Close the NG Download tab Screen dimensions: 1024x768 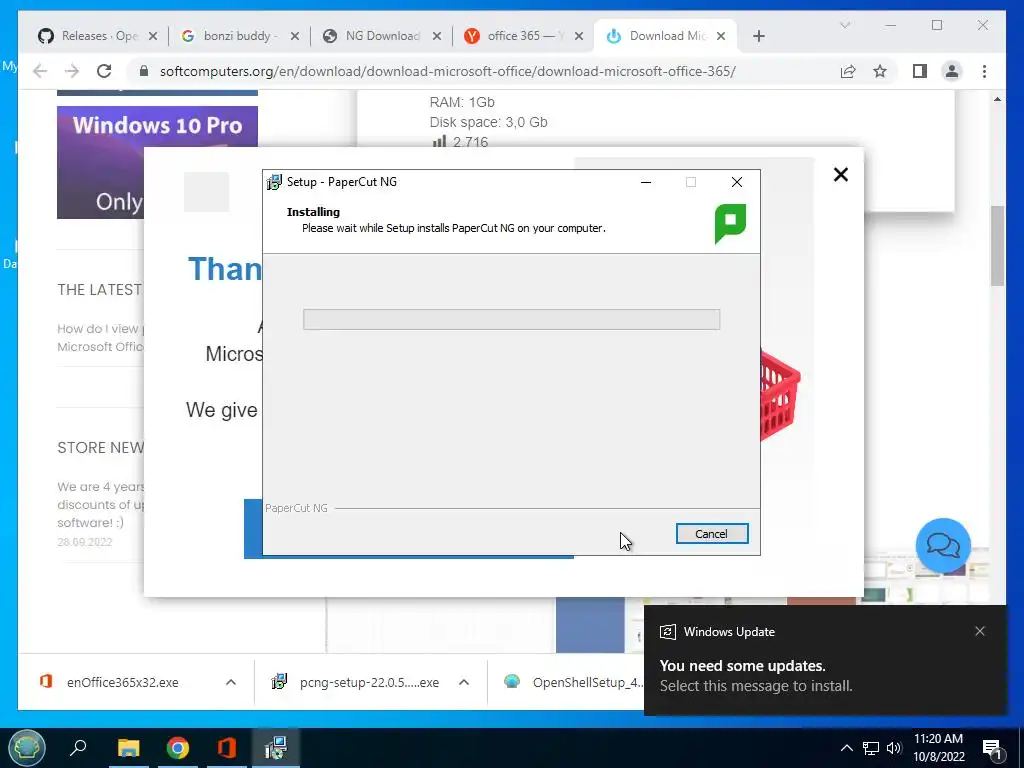(437, 36)
